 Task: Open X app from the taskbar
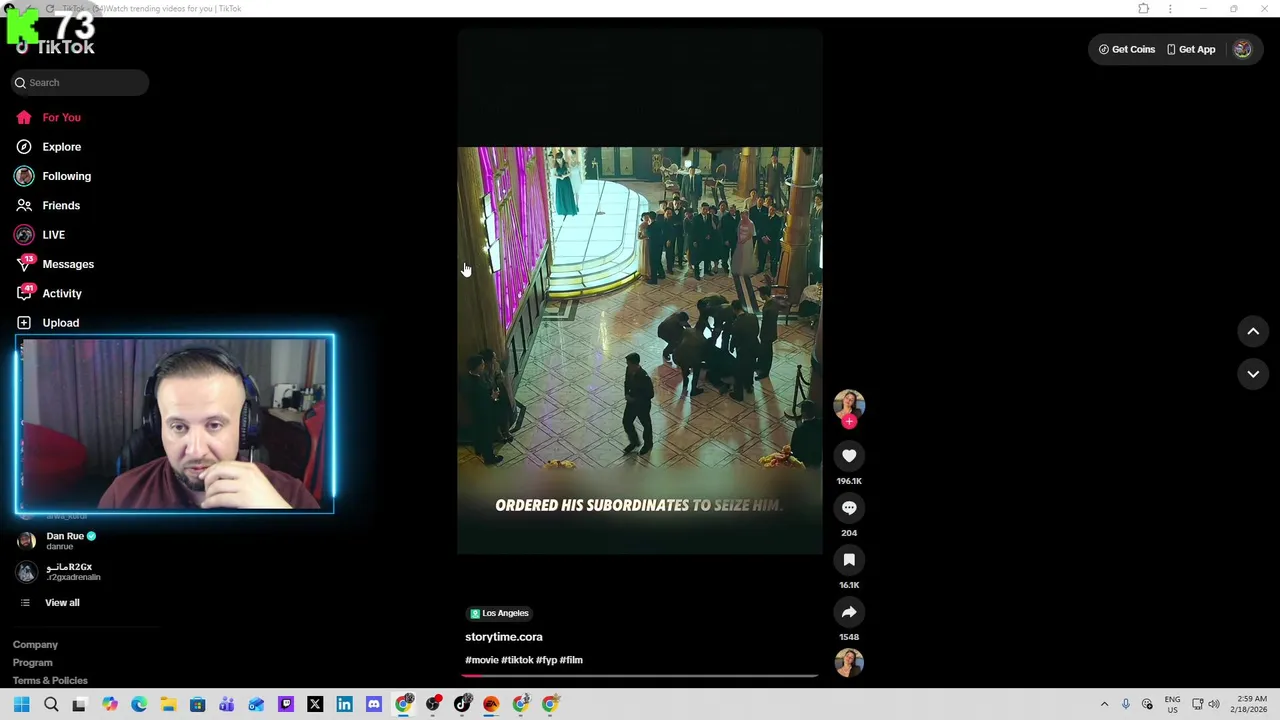[315, 705]
